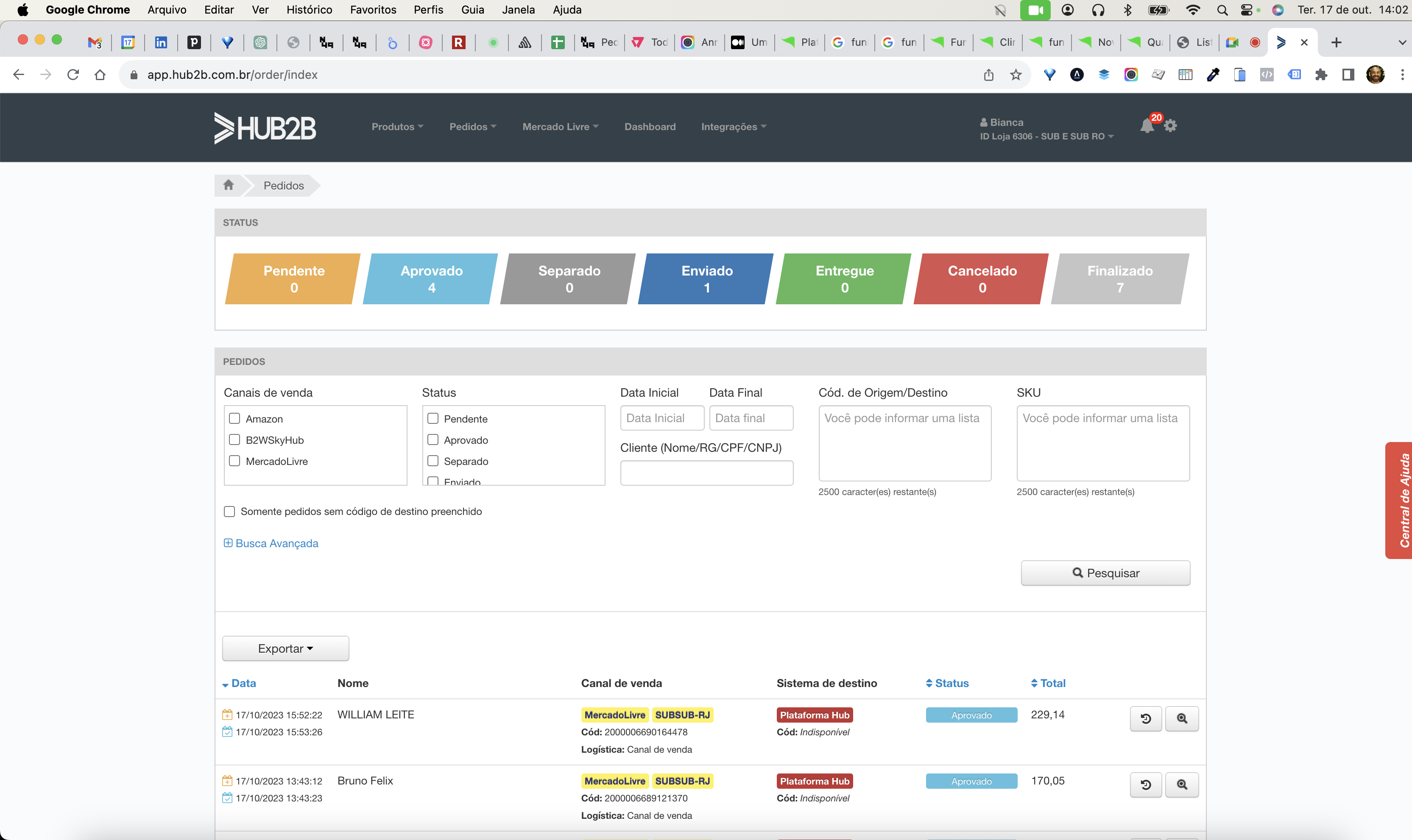The height and width of the screenshot is (840, 1412).
Task: Click history icon for WILLIAM LEITE order
Action: [1145, 718]
